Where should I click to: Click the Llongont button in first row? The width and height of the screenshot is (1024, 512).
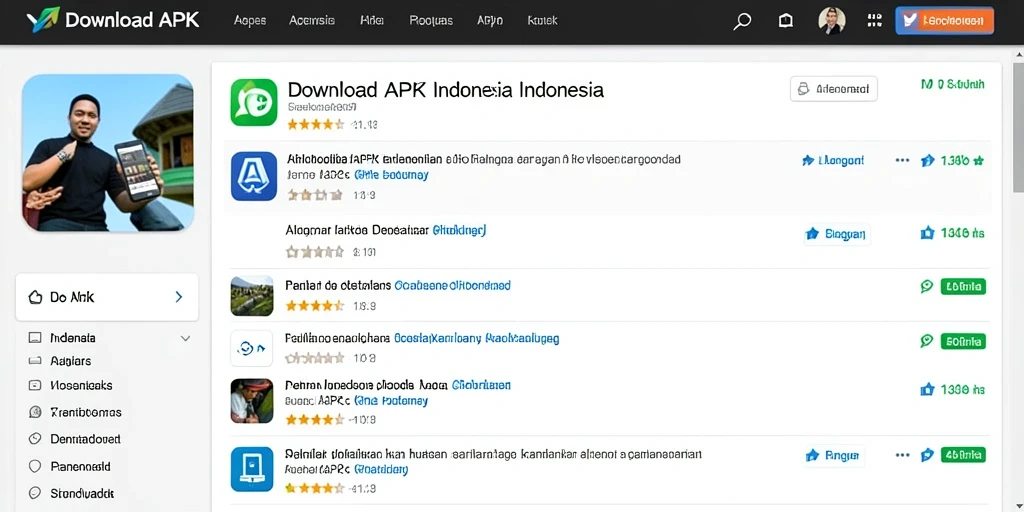(833, 160)
